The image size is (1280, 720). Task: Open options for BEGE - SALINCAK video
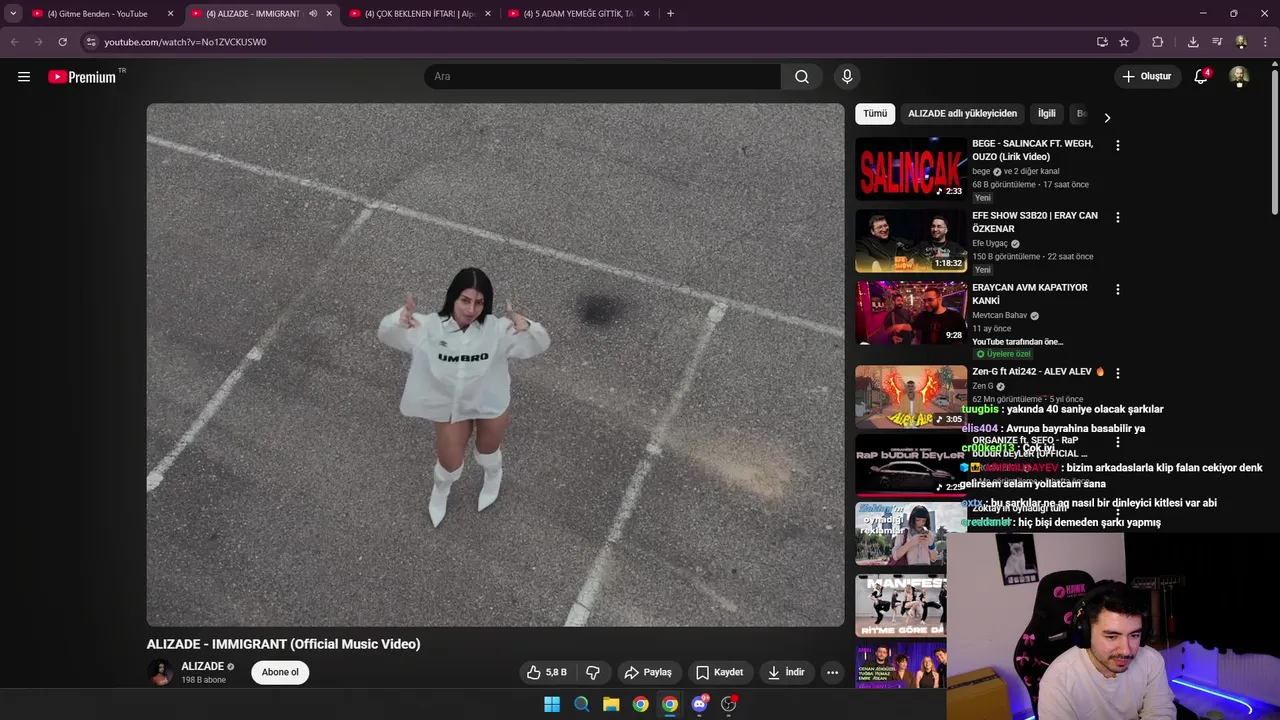[x=1117, y=145]
